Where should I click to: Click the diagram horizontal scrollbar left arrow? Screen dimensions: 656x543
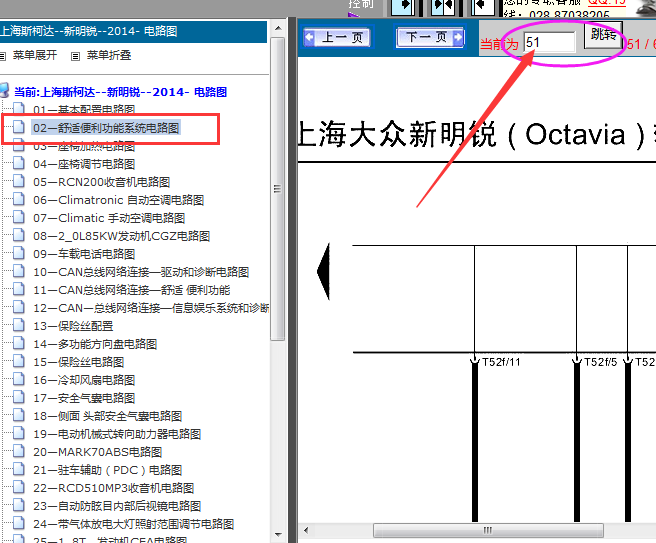[306, 530]
